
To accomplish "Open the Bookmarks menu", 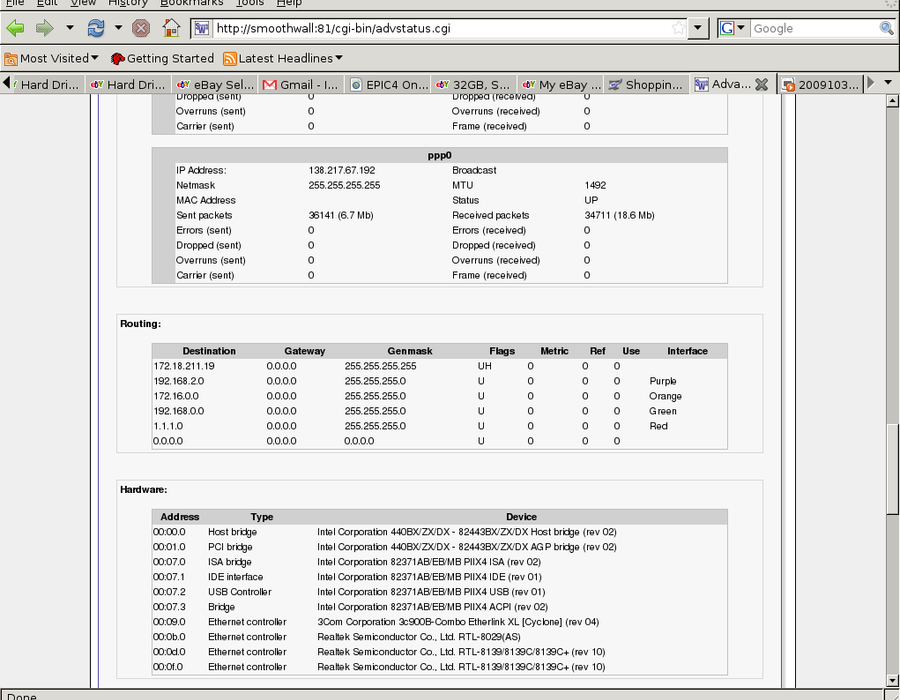I will [192, 3].
